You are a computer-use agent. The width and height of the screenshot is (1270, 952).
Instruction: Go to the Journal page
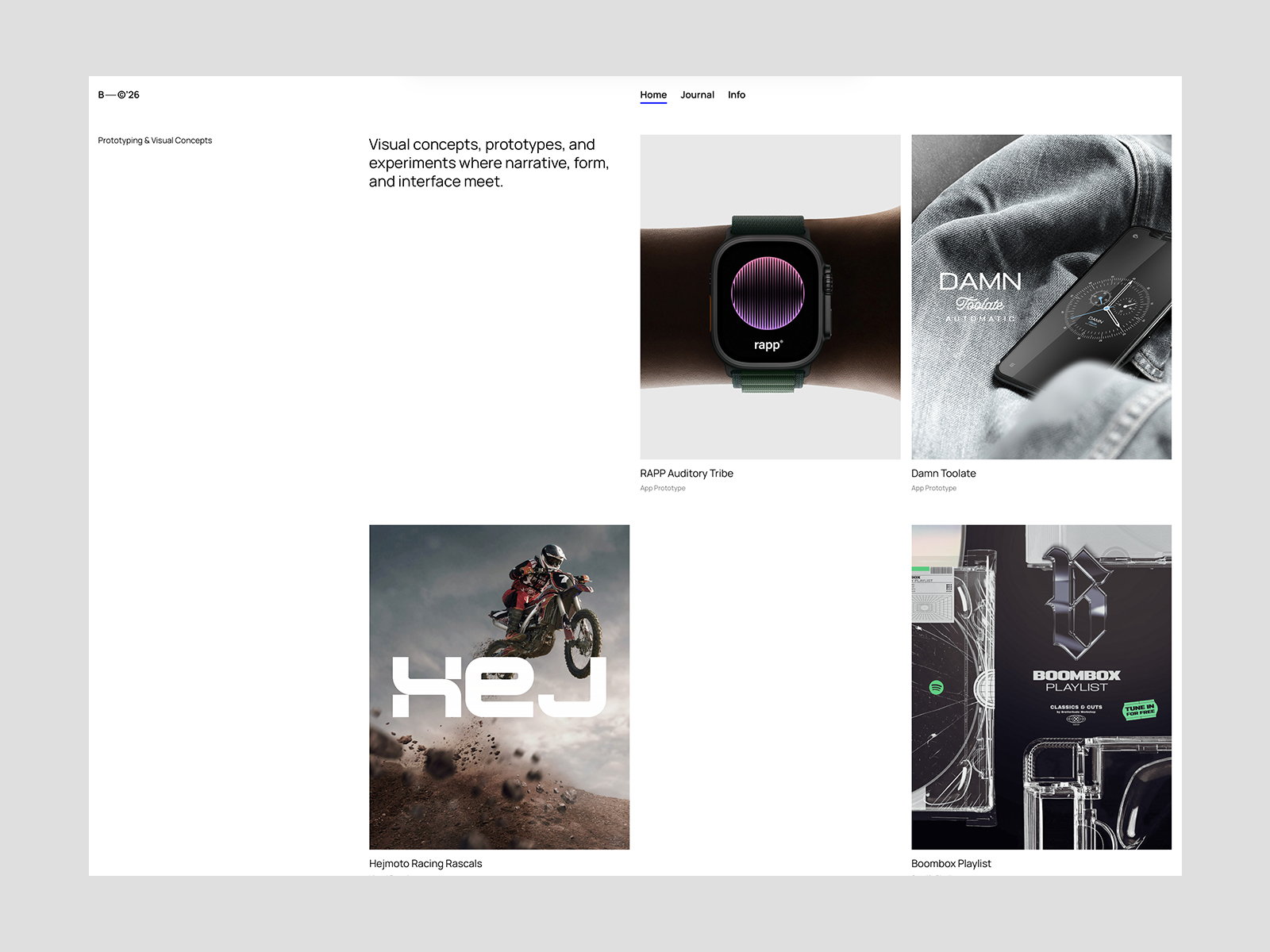pos(697,94)
